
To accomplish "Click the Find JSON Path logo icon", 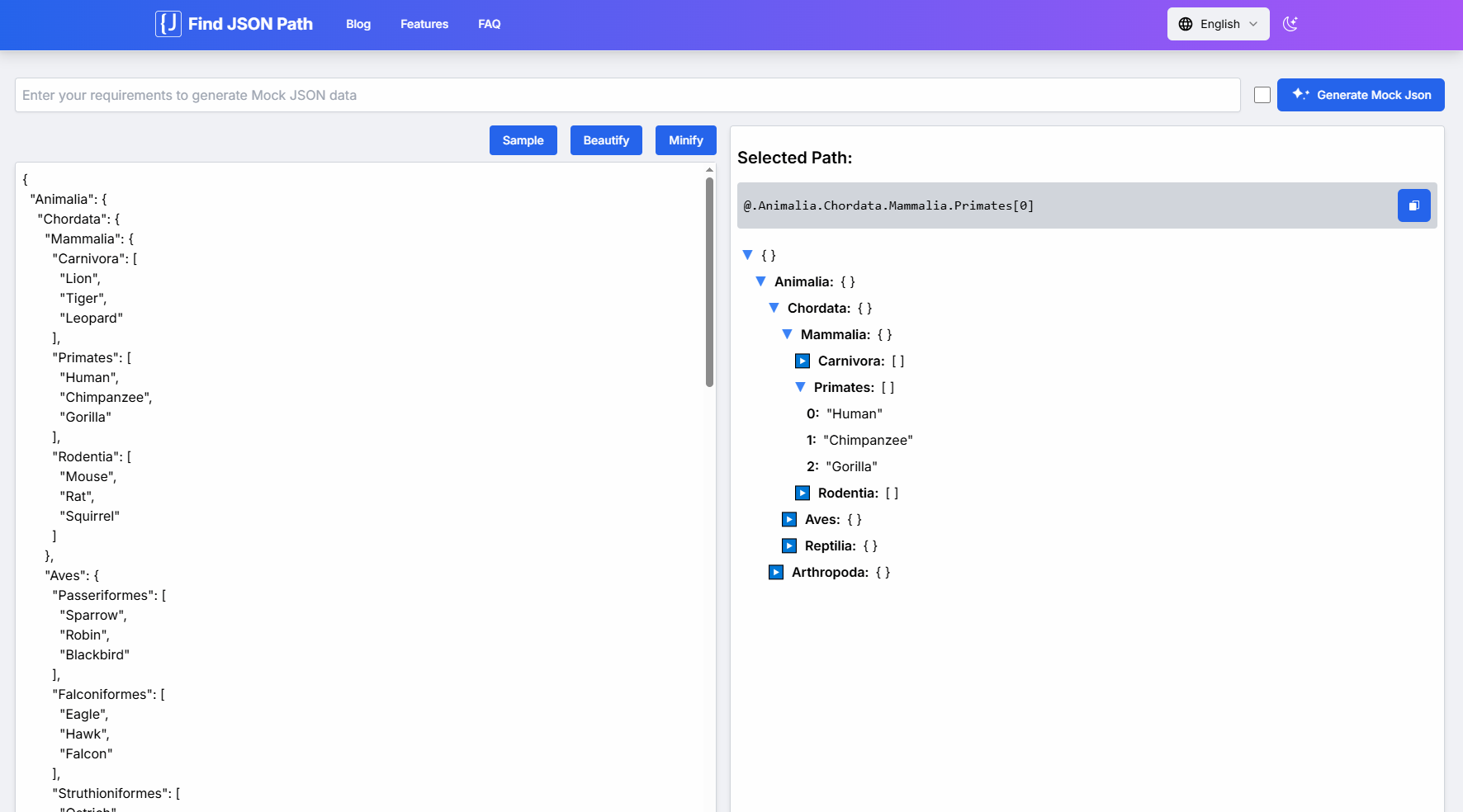I will point(168,24).
